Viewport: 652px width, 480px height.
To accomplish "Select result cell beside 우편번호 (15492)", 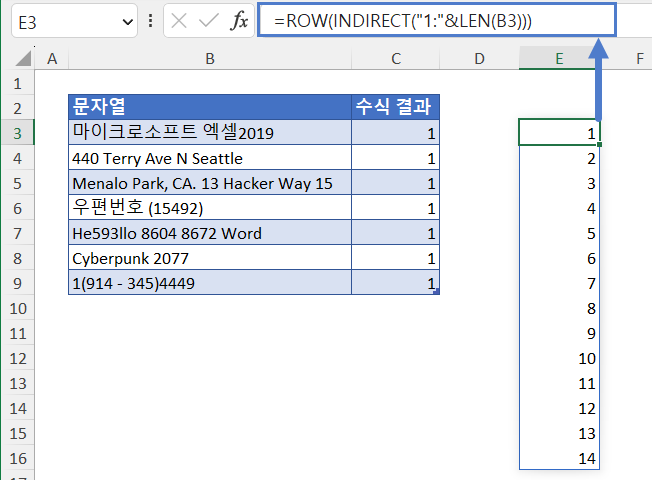I will tap(395, 207).
